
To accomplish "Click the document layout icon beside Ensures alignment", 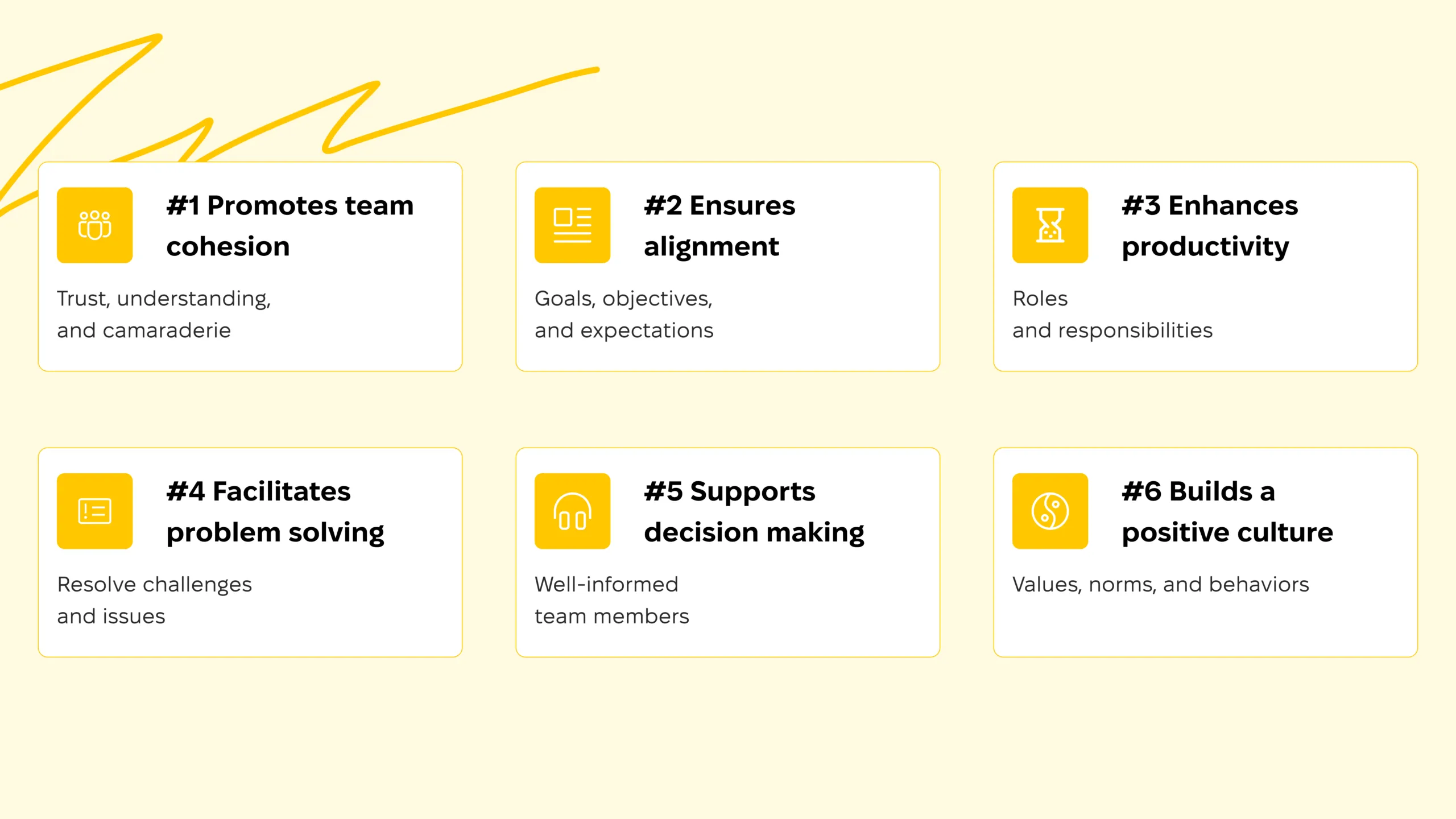I will click(x=572, y=225).
